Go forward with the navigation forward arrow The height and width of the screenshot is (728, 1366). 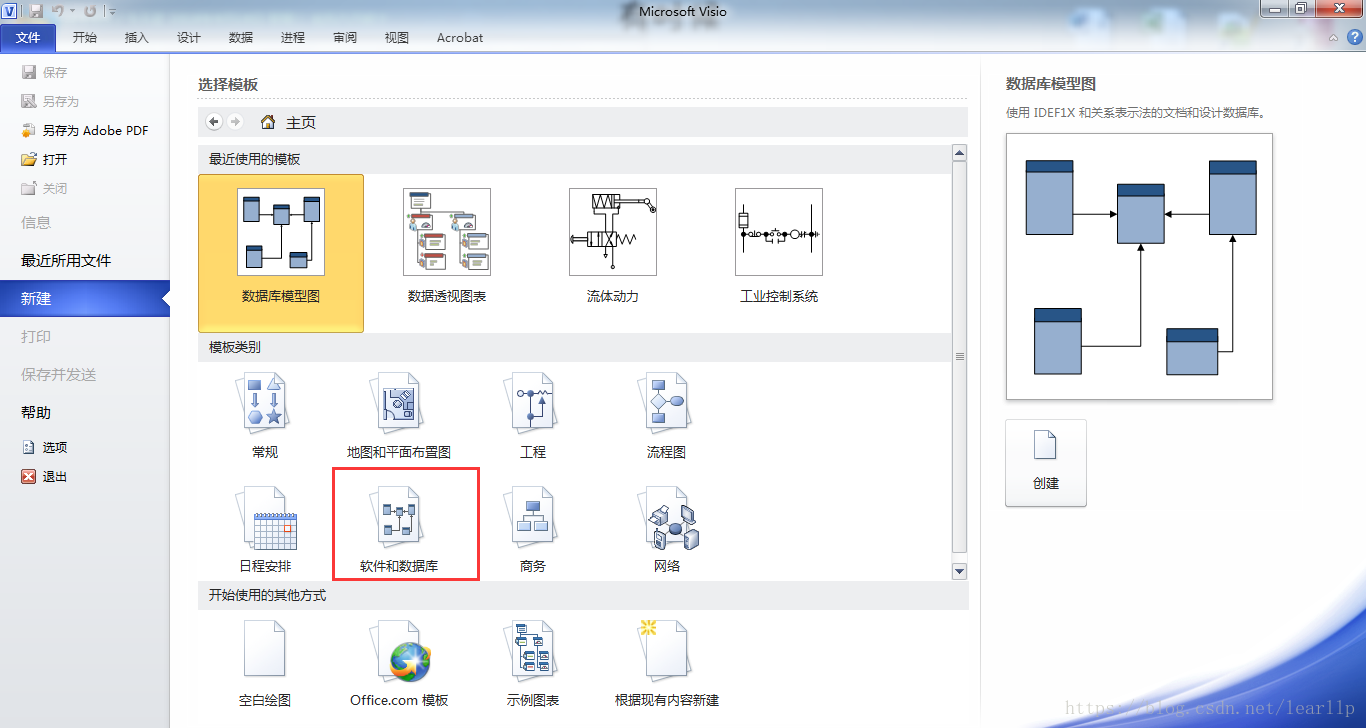click(x=235, y=122)
